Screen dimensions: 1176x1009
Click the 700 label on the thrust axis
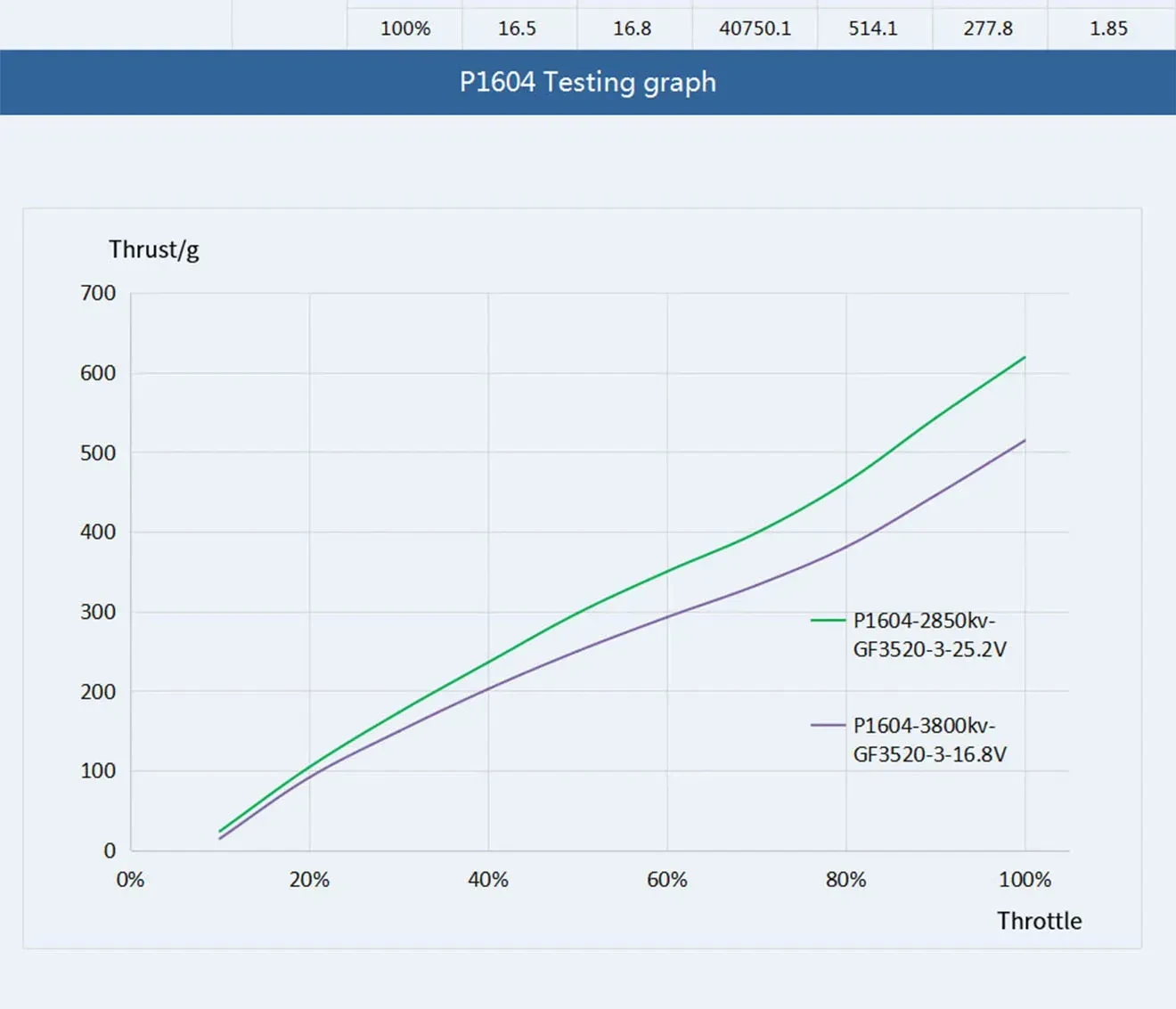[98, 293]
